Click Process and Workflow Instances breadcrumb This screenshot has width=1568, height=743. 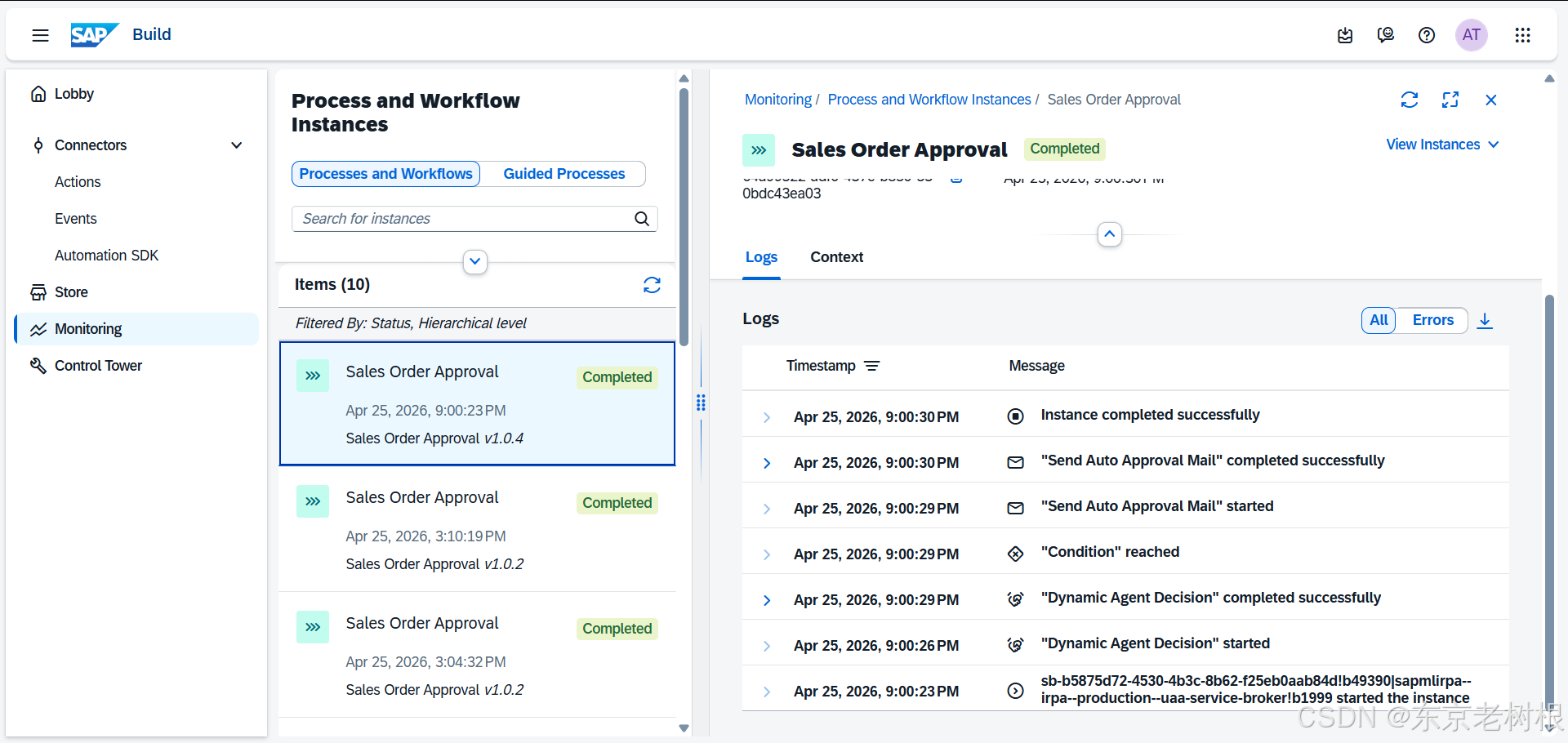click(x=929, y=100)
